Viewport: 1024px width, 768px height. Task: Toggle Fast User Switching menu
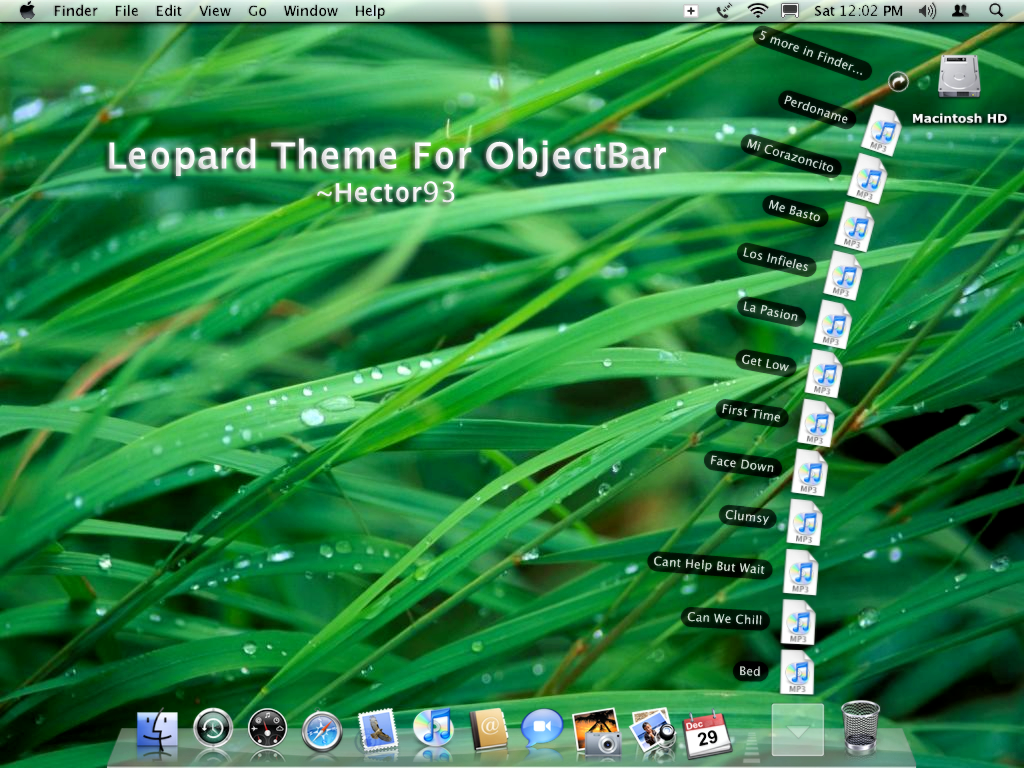tap(960, 11)
